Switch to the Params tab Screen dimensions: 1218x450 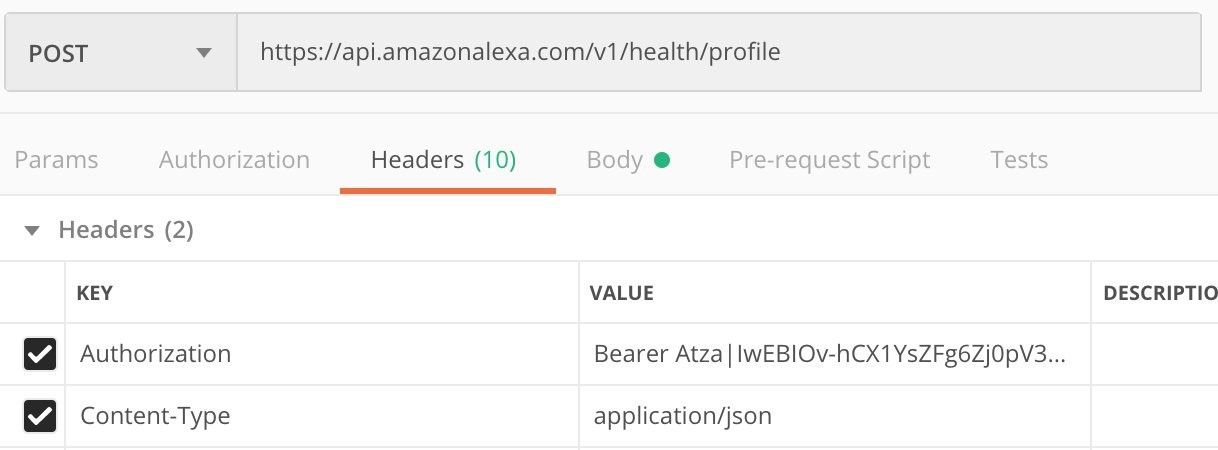coord(57,160)
